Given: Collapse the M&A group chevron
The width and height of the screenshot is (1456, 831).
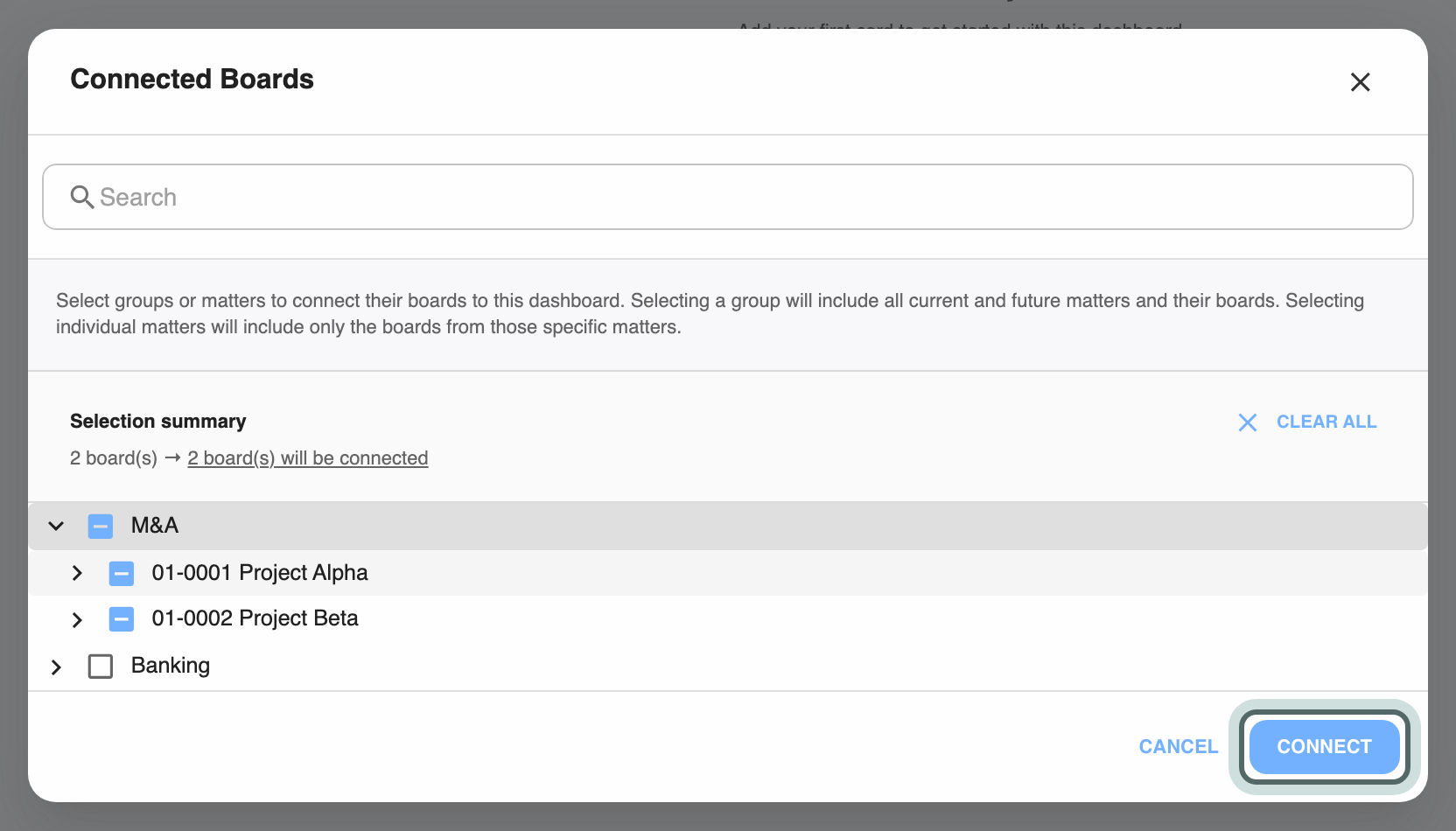Looking at the screenshot, I should 56,526.
